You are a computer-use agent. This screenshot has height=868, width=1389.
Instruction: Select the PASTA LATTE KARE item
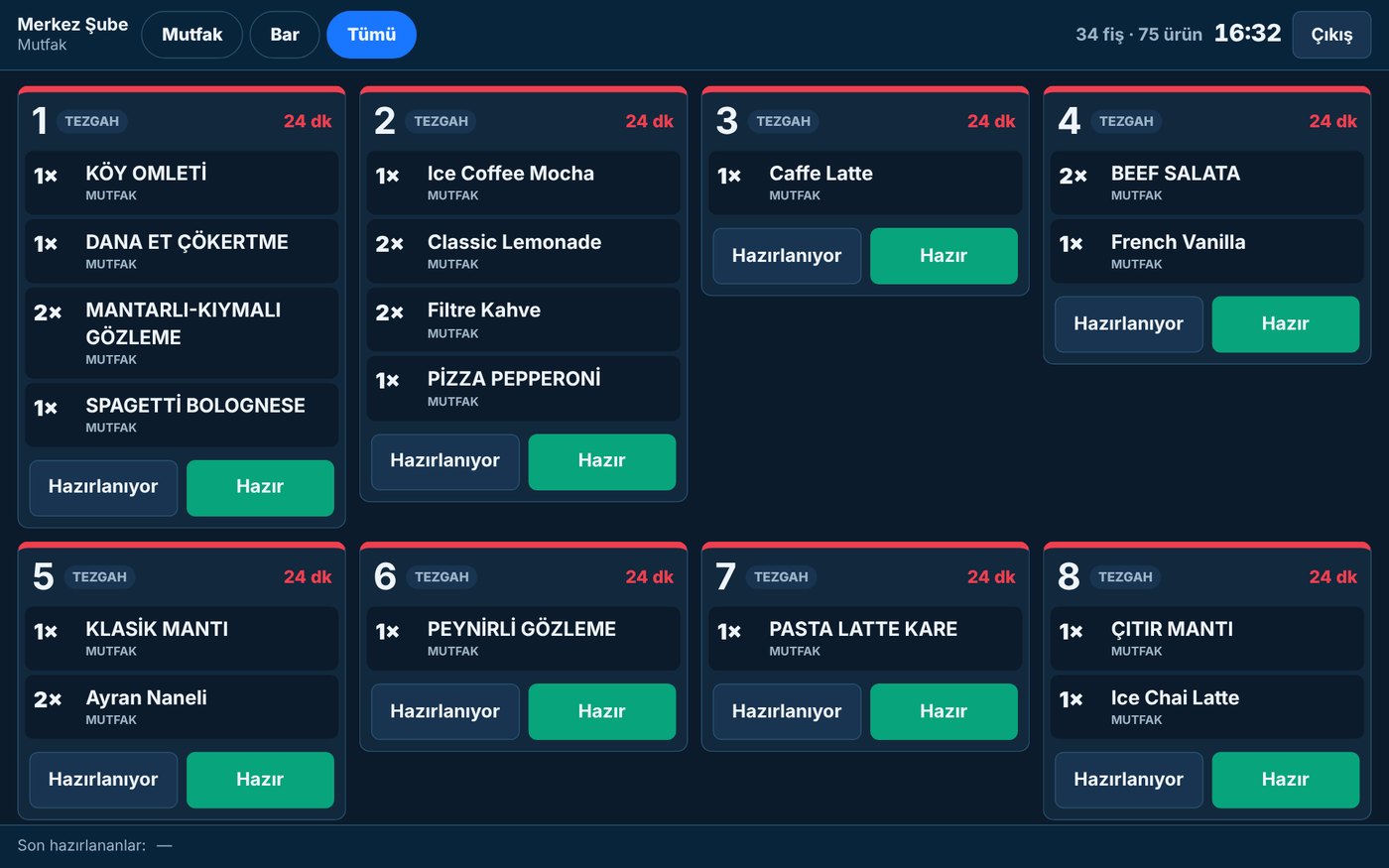[865, 638]
